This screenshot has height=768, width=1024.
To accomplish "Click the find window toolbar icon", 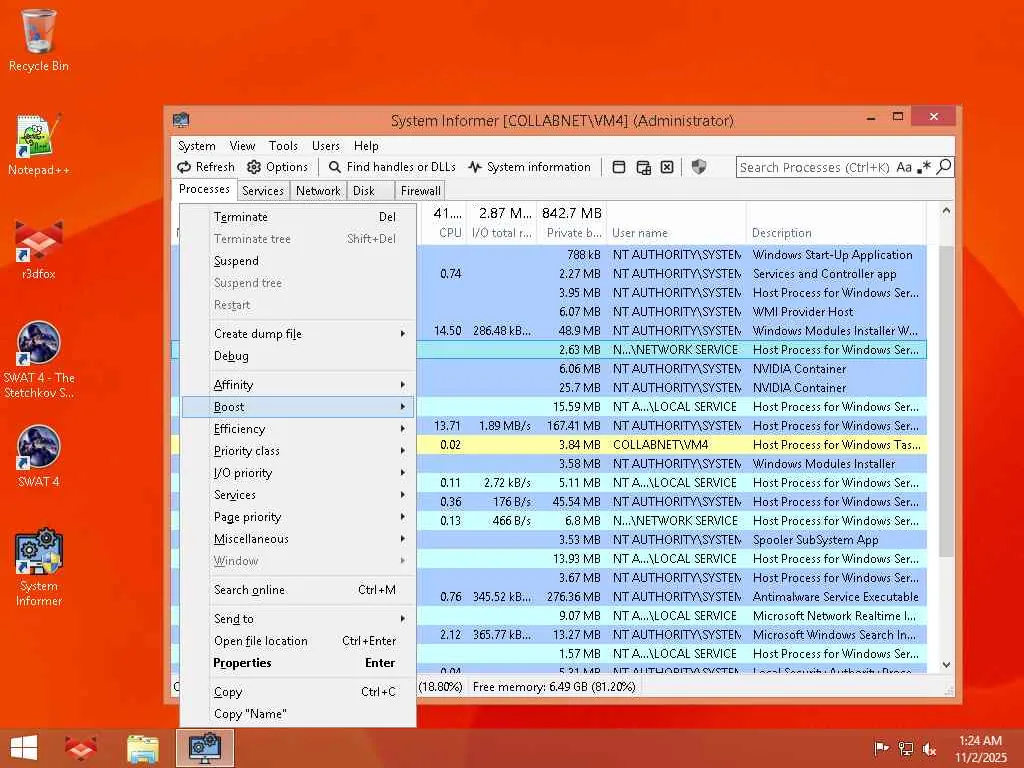I will [x=618, y=167].
